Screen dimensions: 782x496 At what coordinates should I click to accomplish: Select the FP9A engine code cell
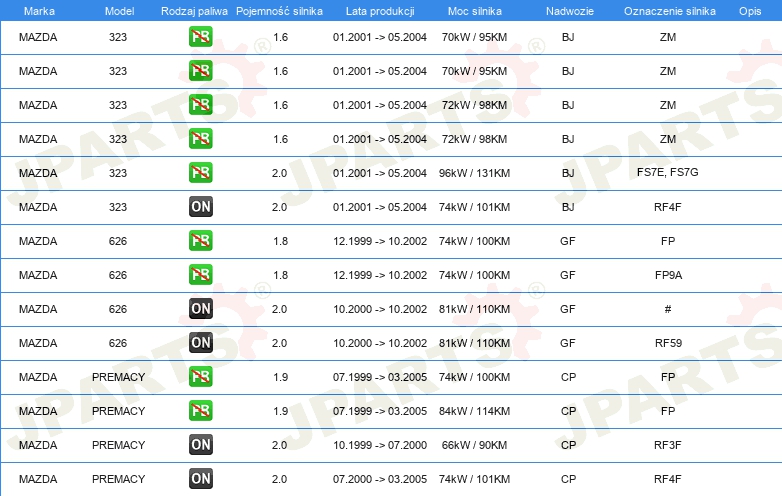[x=668, y=275]
